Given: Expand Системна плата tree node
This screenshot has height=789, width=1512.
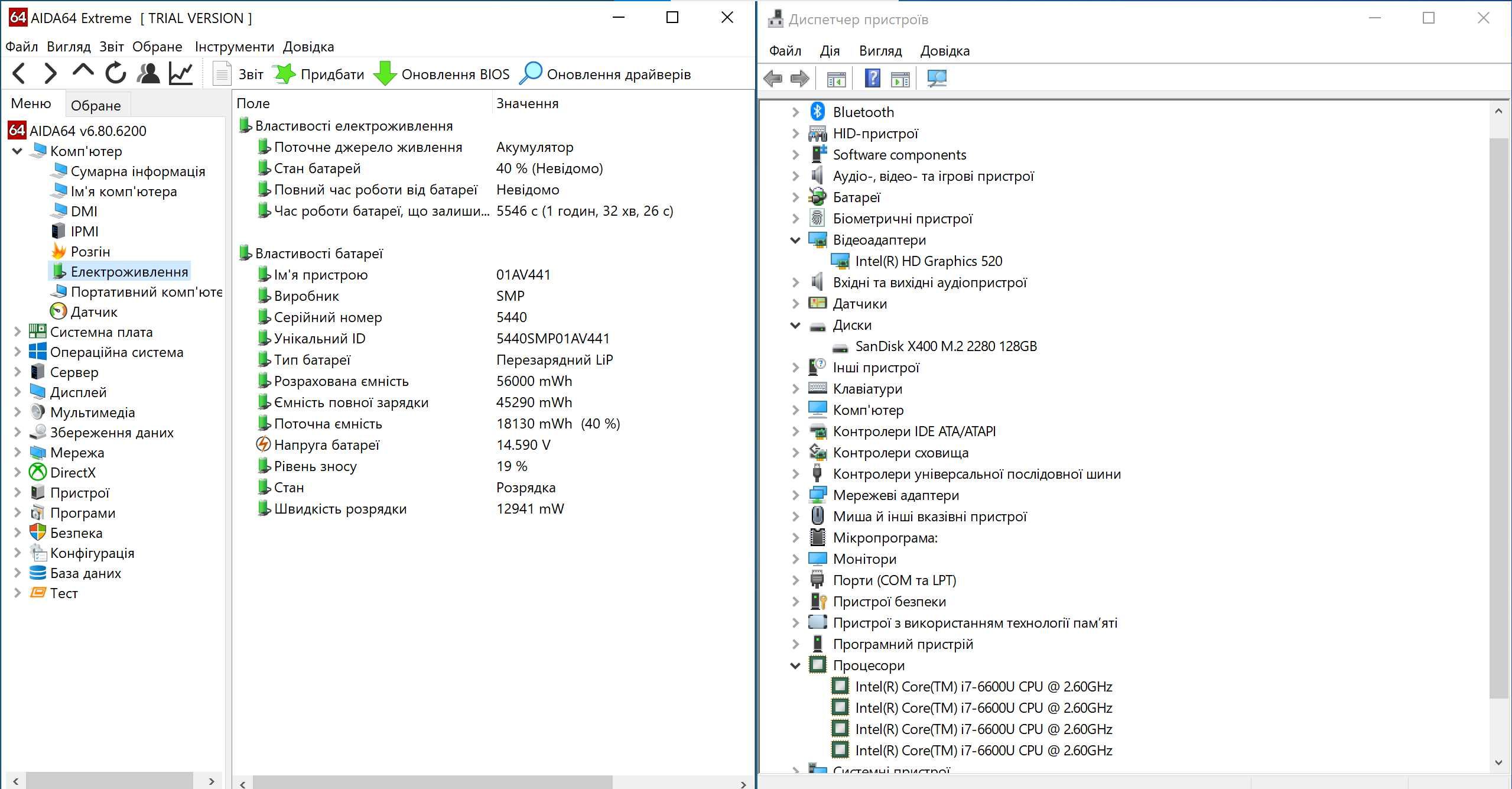Looking at the screenshot, I should point(17,332).
